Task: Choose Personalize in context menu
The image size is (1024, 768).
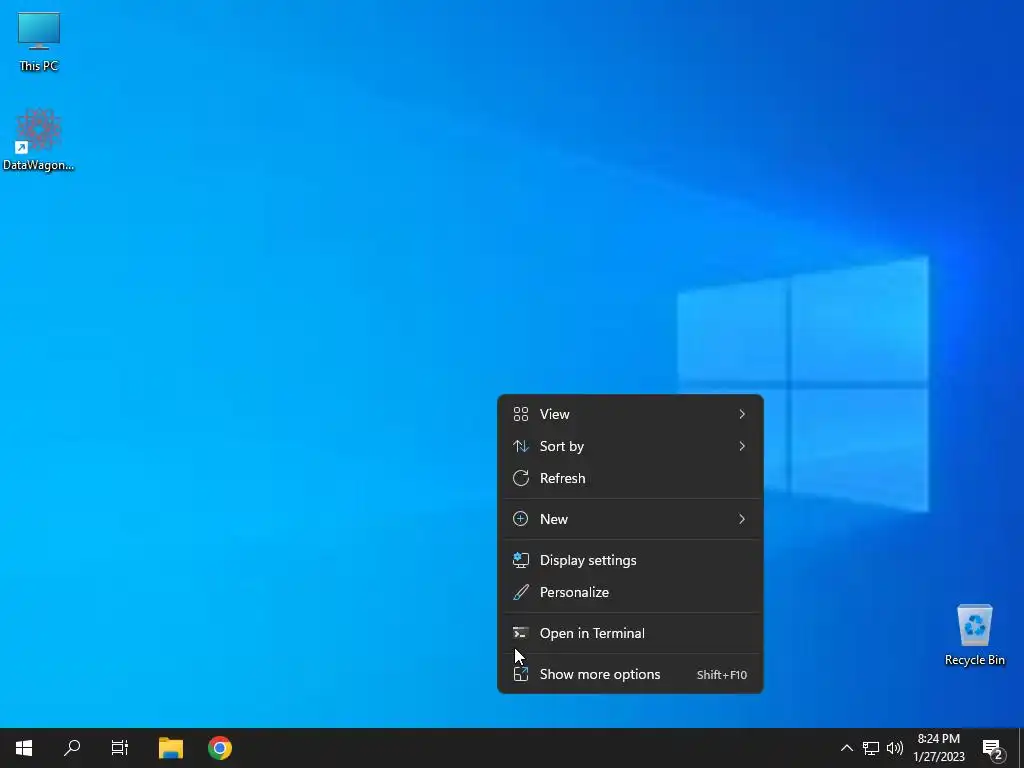Action: (x=630, y=592)
